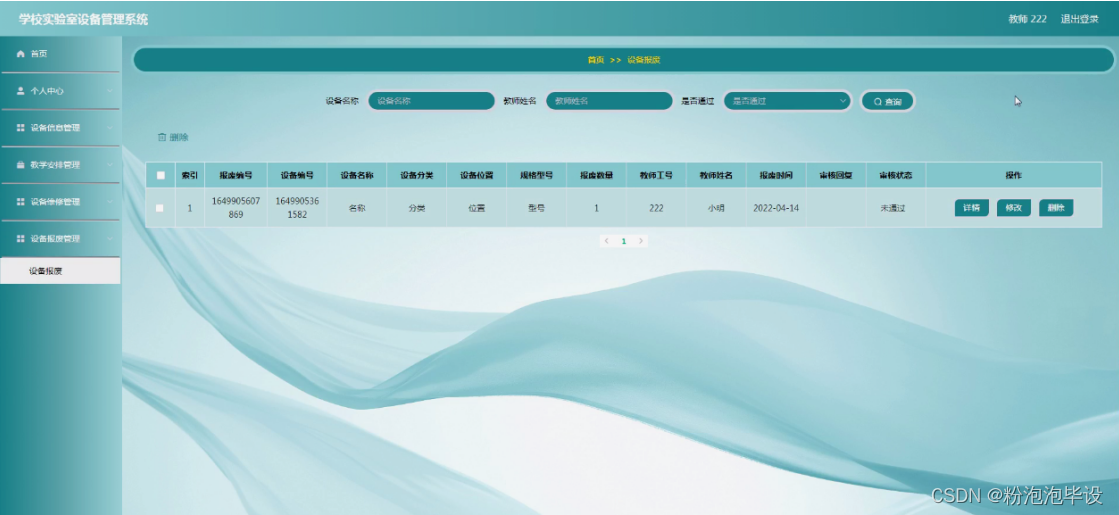Click the 设备编号 column header
Image resolution: width=1119 pixels, height=515 pixels.
(297, 175)
